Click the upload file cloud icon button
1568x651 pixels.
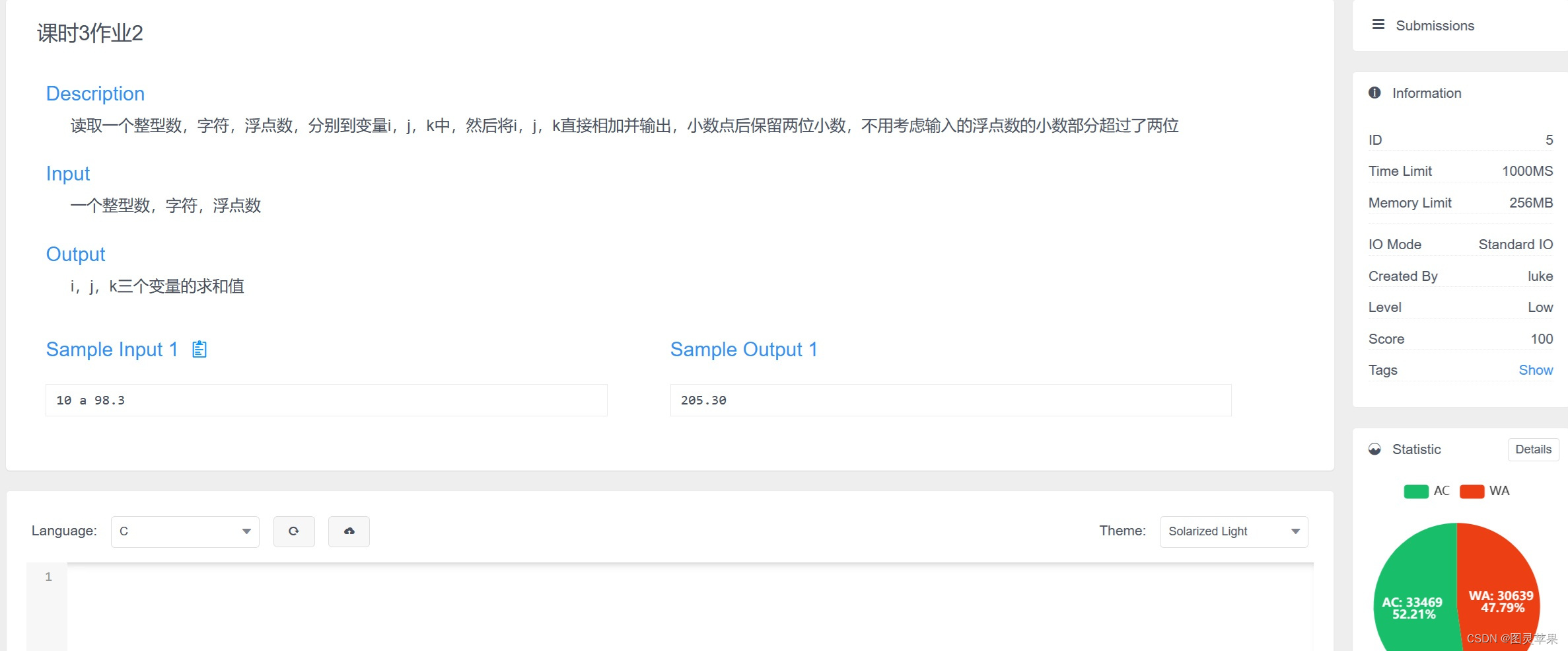(349, 531)
